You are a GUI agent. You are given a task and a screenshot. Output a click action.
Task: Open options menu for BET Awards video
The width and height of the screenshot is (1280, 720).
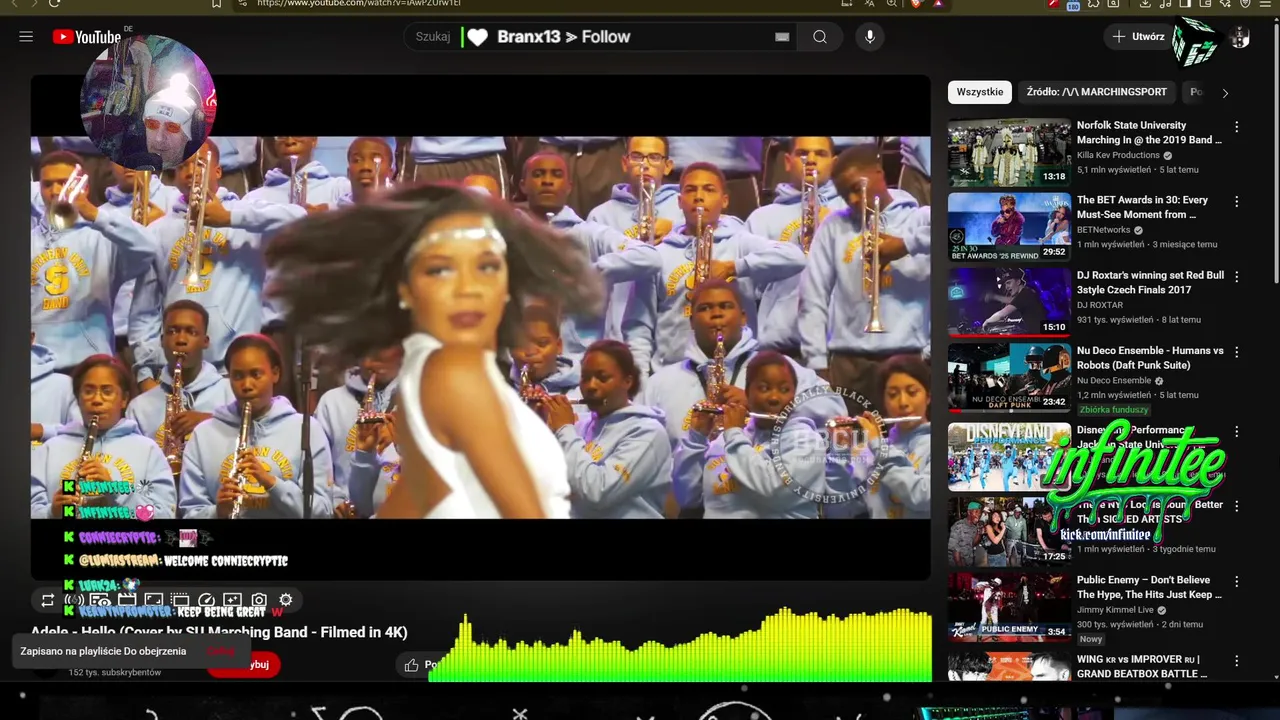click(1237, 201)
